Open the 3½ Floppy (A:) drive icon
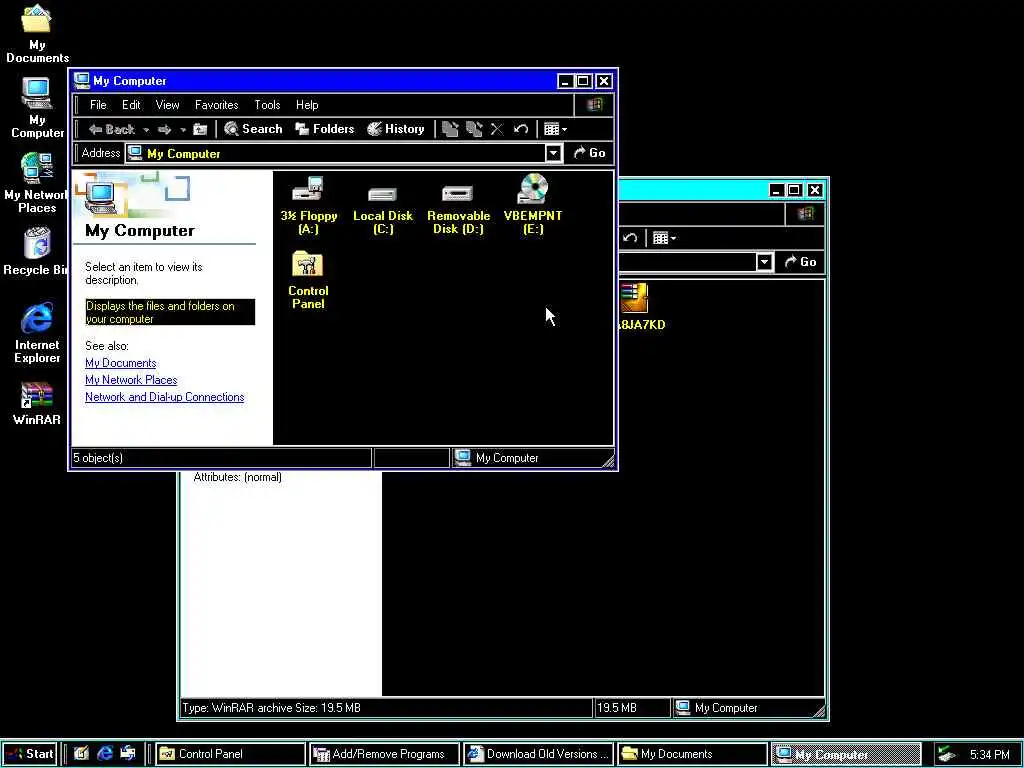1024x768 pixels. tap(308, 205)
